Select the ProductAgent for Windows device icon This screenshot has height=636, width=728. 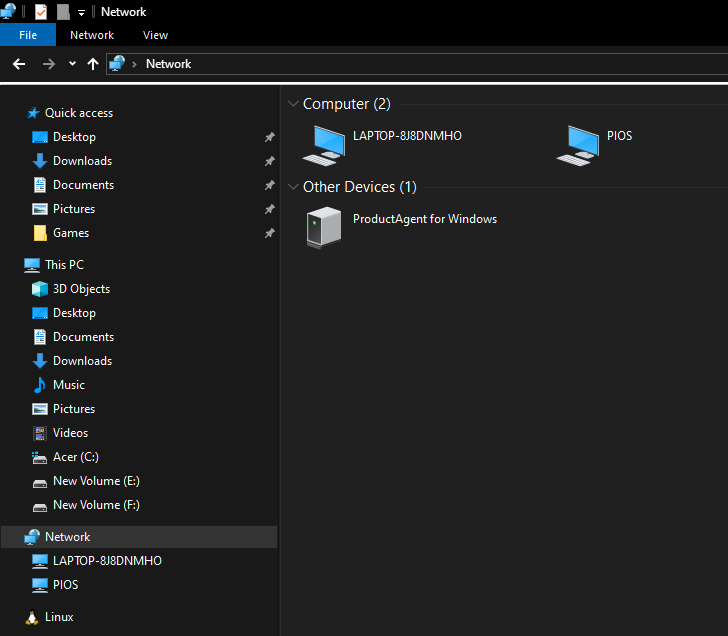coord(324,227)
